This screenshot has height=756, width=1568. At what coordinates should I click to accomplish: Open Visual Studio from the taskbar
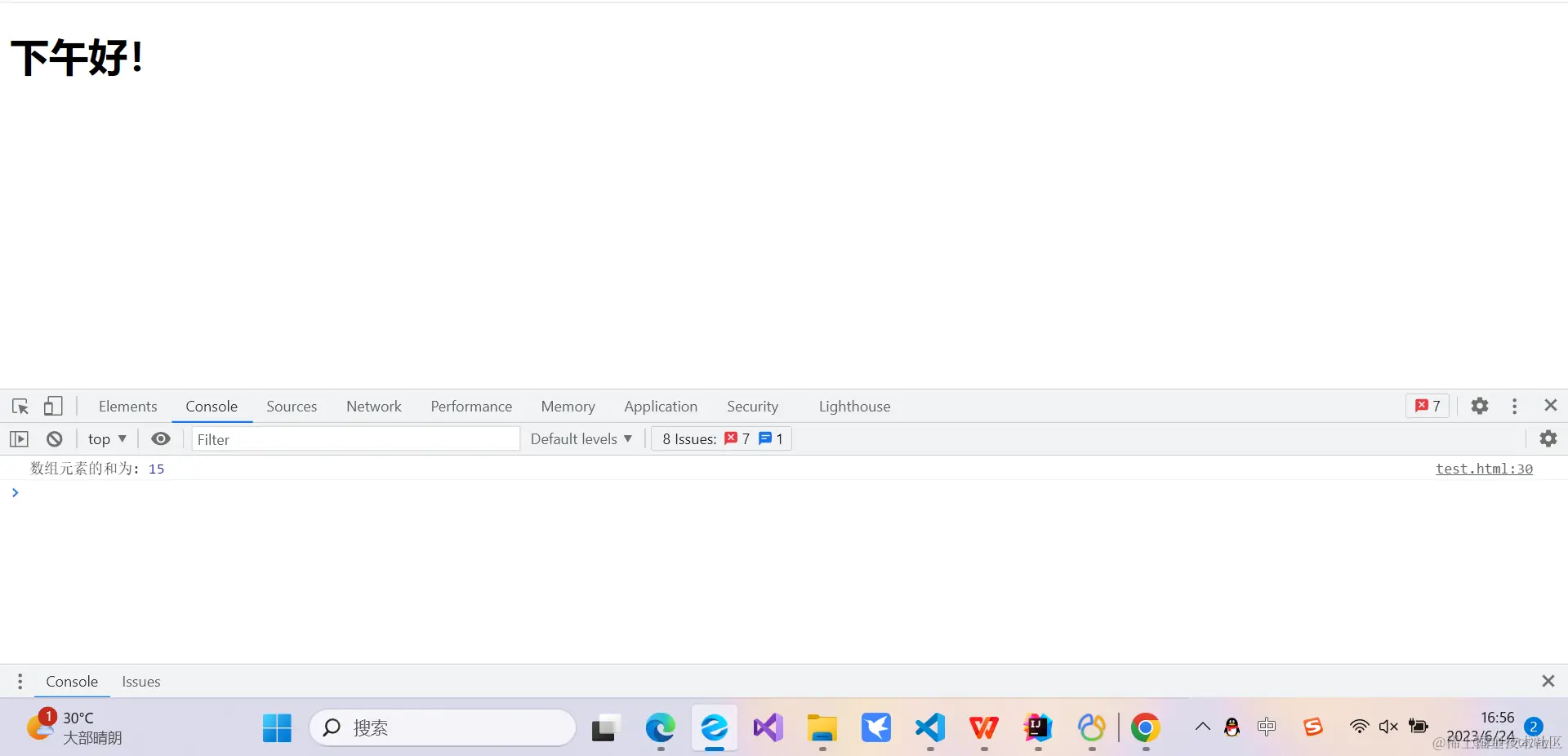click(x=768, y=727)
